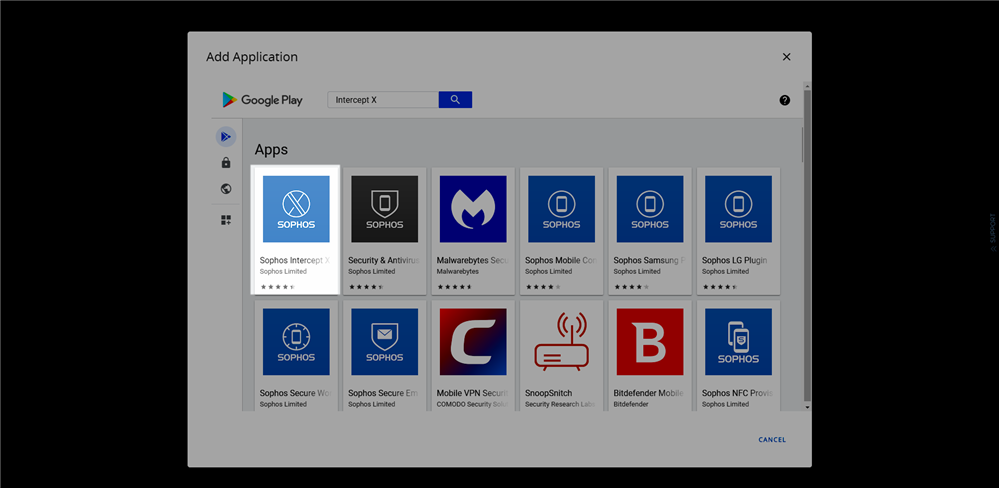
Task: Click the SnoopSnitch app title
Action: tap(549, 394)
